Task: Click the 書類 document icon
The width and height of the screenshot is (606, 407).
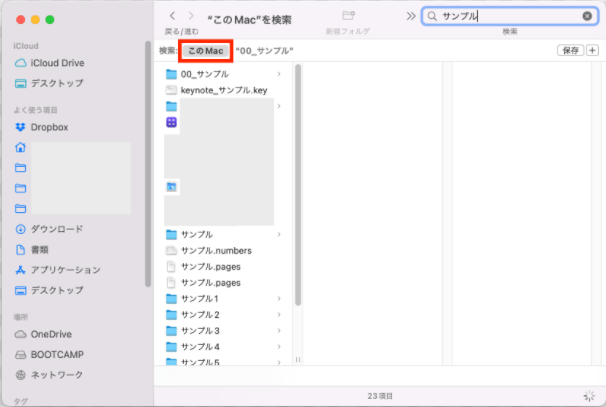Action: click(x=20, y=250)
